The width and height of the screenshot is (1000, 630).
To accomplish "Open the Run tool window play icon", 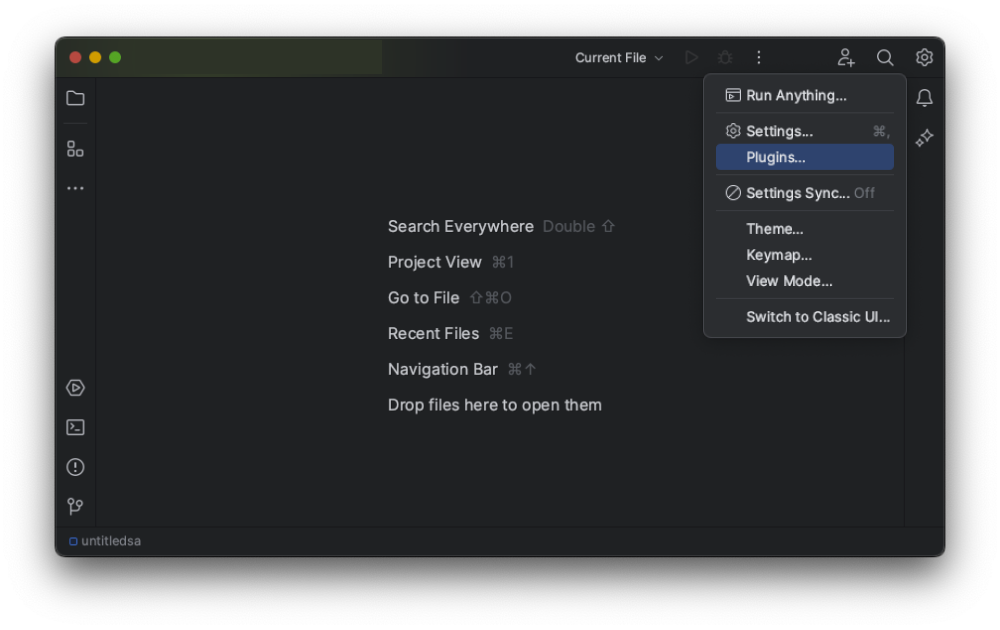I will [75, 388].
